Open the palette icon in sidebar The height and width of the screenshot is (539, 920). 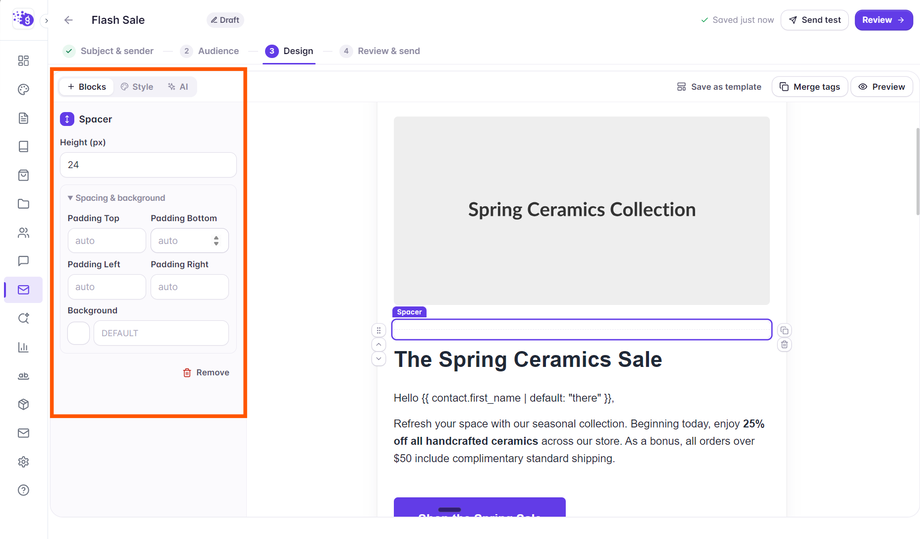[x=23, y=89]
